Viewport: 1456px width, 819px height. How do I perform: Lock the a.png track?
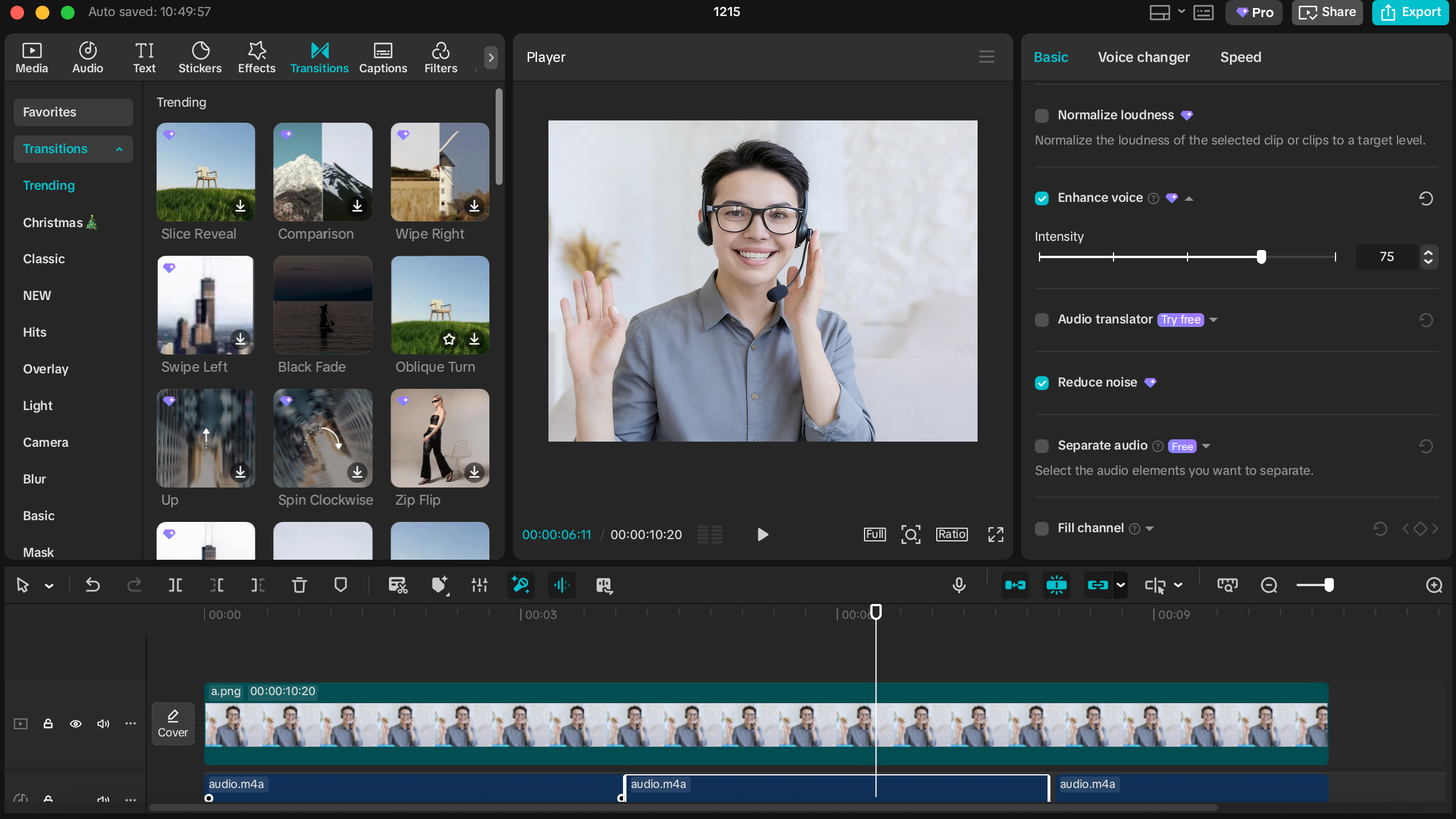click(48, 723)
